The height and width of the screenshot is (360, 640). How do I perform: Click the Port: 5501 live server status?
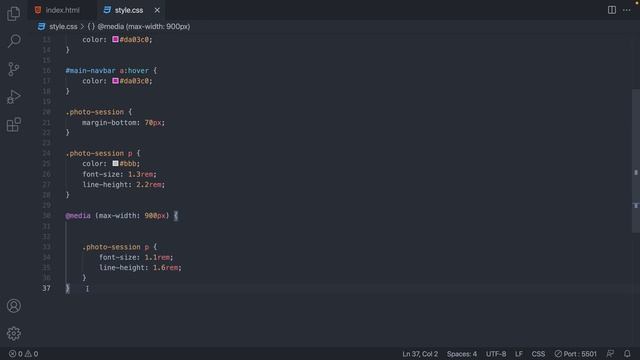point(575,354)
